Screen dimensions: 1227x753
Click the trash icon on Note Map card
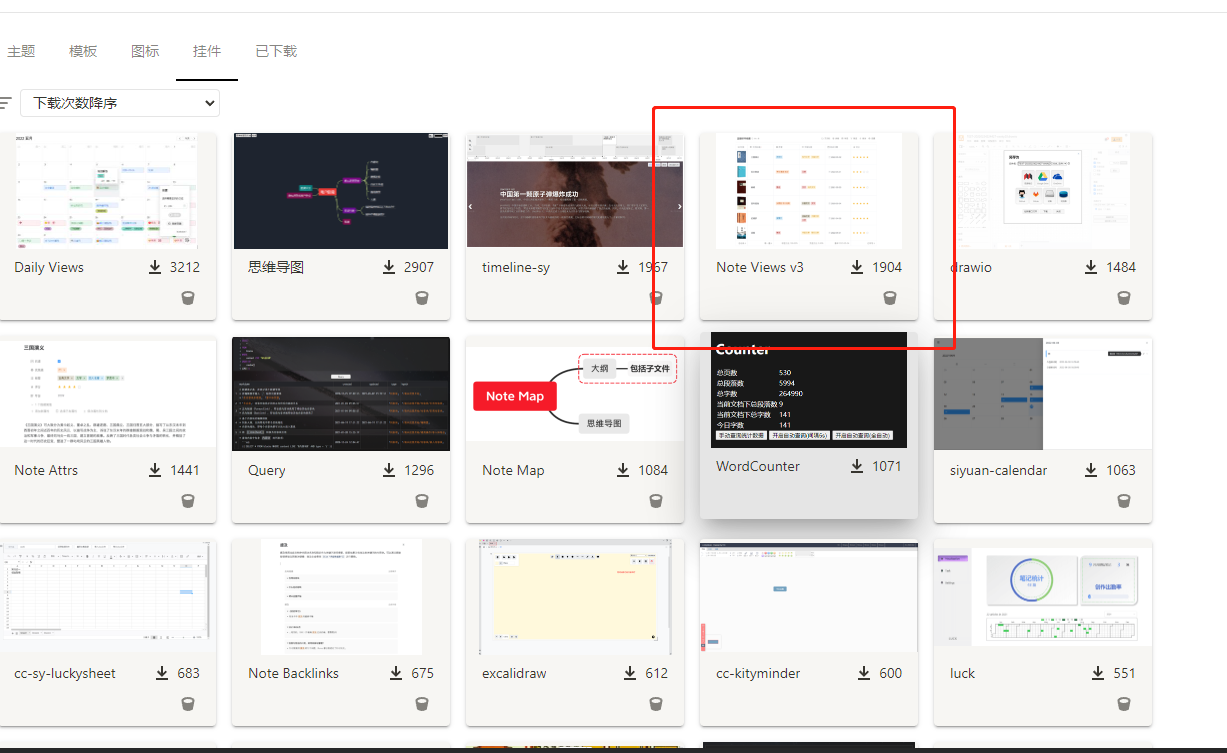(x=656, y=501)
